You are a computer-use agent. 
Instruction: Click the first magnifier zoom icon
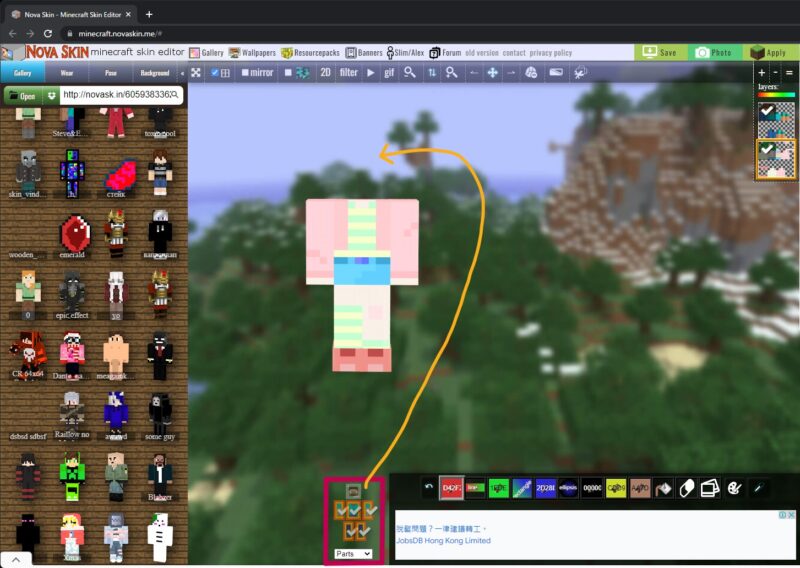[410, 72]
